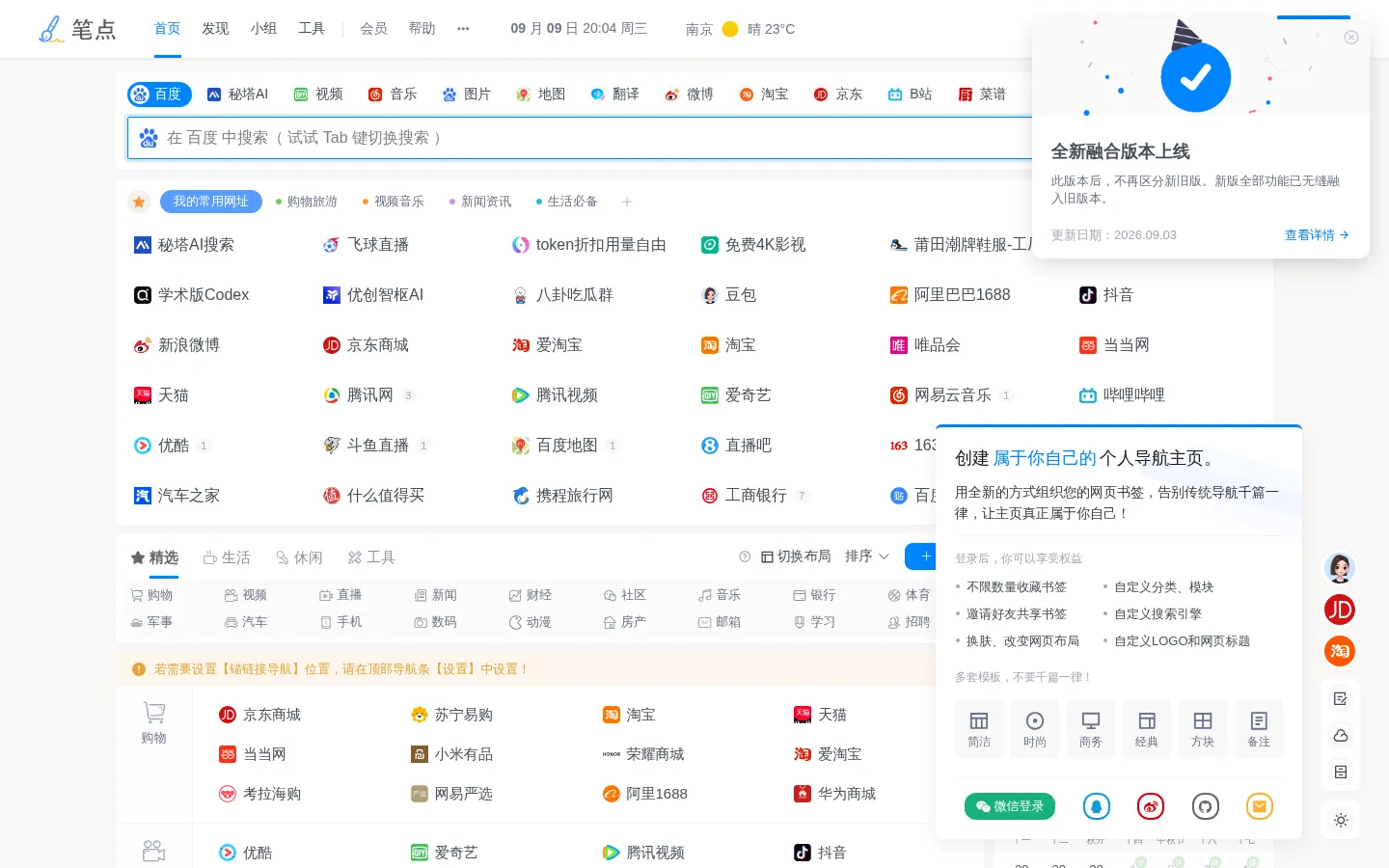Screen dimensions: 1389x868
Task: Close the 全新融合版本上线 notification
Action: [x=1351, y=38]
